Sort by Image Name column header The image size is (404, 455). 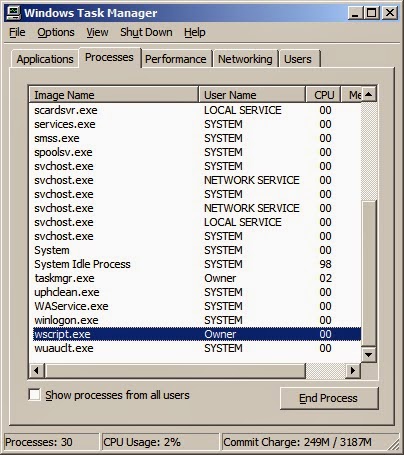click(x=114, y=95)
